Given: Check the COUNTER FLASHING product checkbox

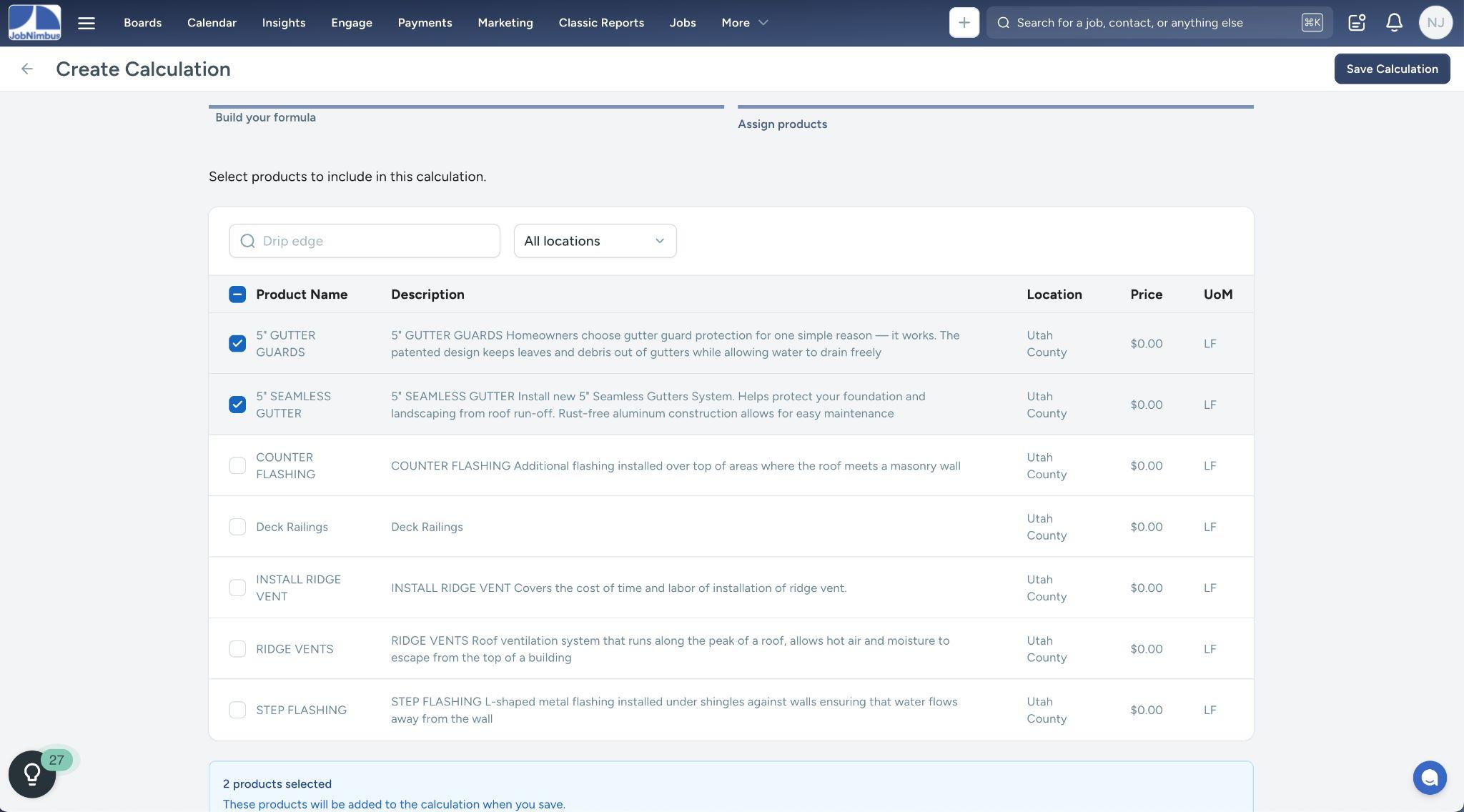Looking at the screenshot, I should tap(237, 466).
